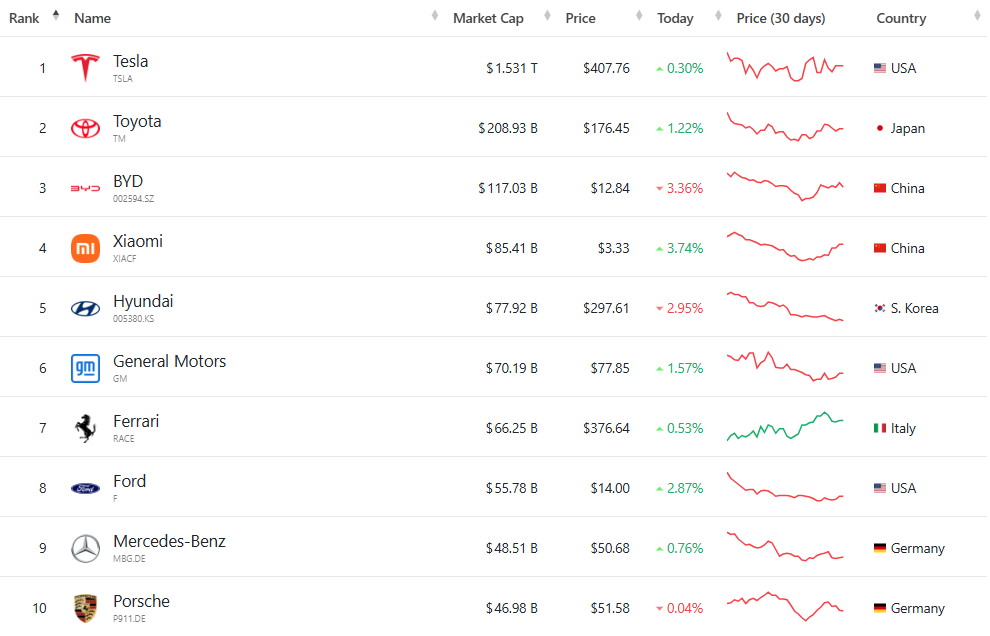The width and height of the screenshot is (990, 636).
Task: Click the Xiaomi orange logo icon
Action: [x=85, y=248]
